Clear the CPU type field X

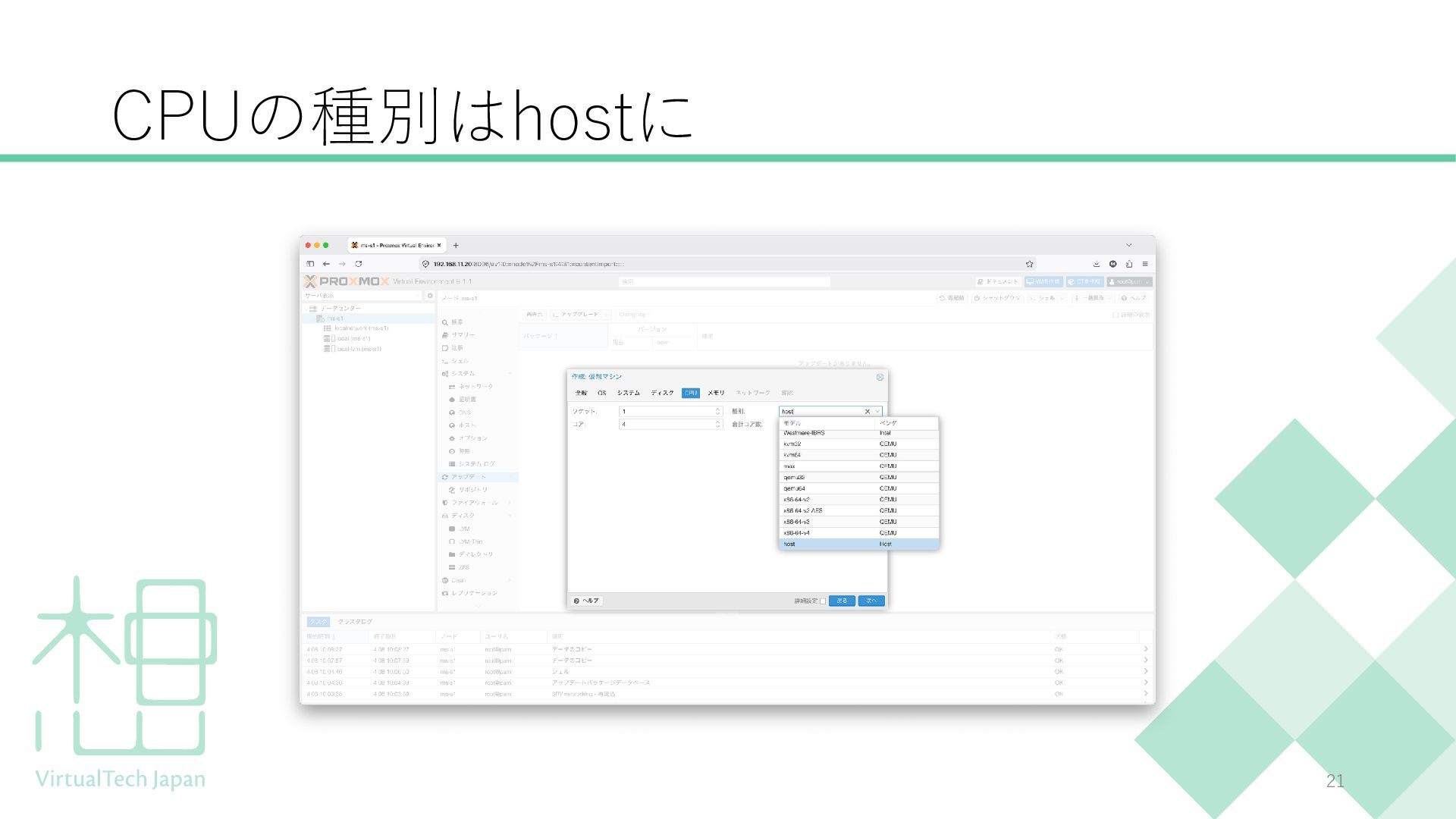(x=868, y=411)
